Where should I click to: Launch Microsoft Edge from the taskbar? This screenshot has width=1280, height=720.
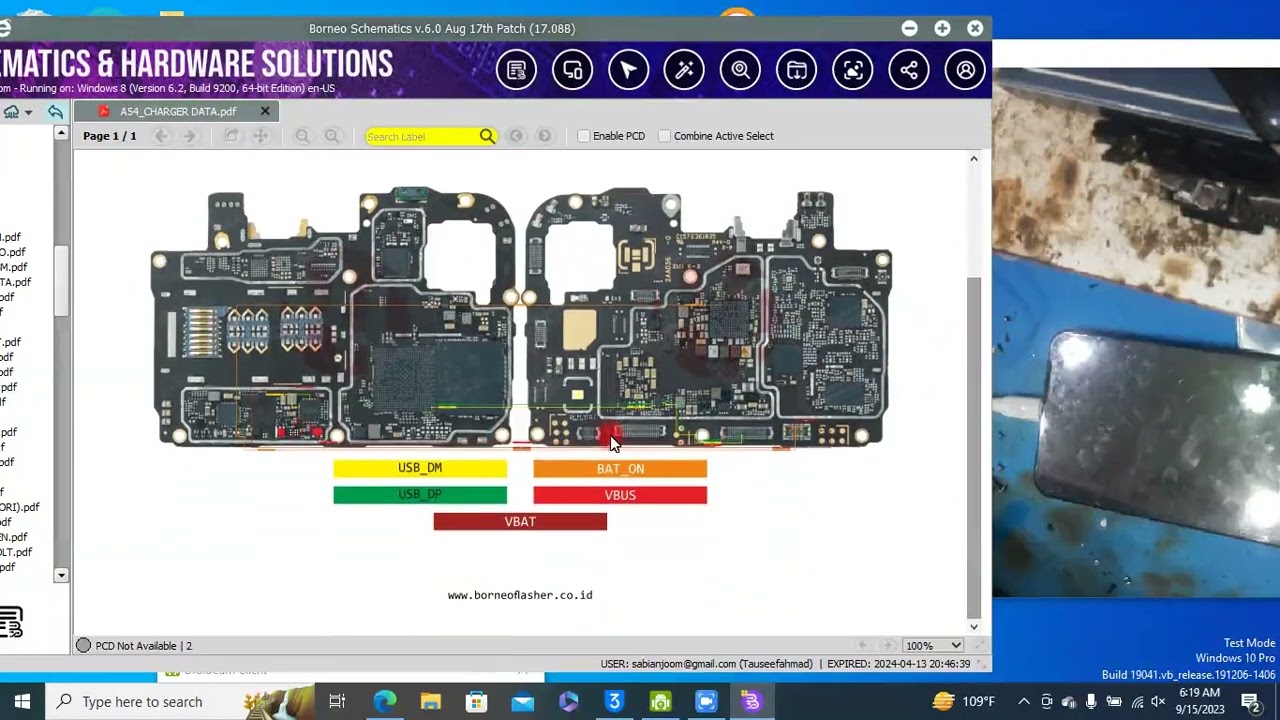pos(384,702)
